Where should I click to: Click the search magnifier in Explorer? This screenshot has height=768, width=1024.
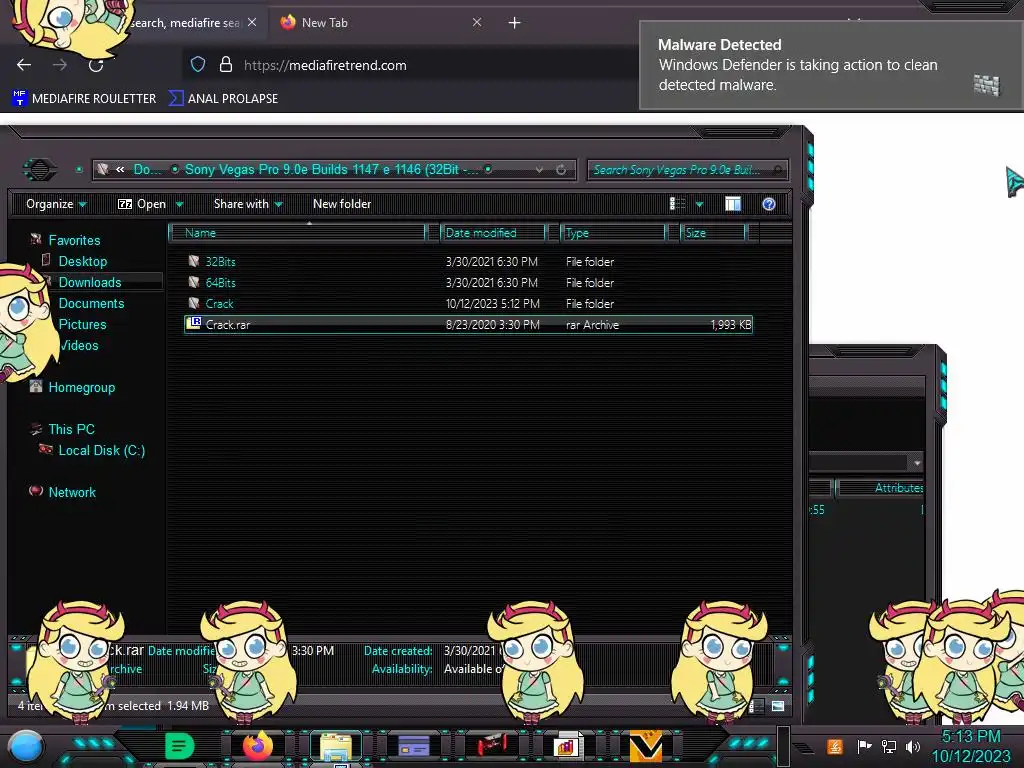[x=777, y=170]
